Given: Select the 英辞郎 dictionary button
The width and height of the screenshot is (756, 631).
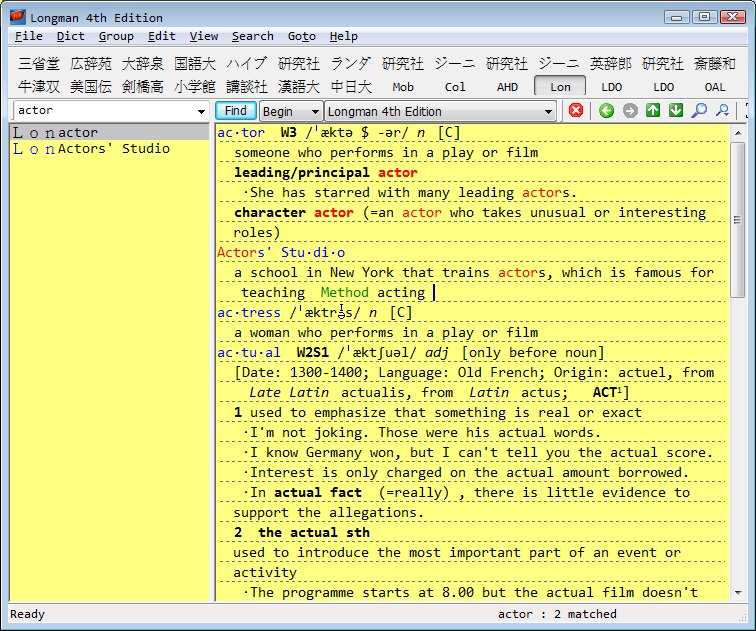Looking at the screenshot, I should [x=610, y=64].
